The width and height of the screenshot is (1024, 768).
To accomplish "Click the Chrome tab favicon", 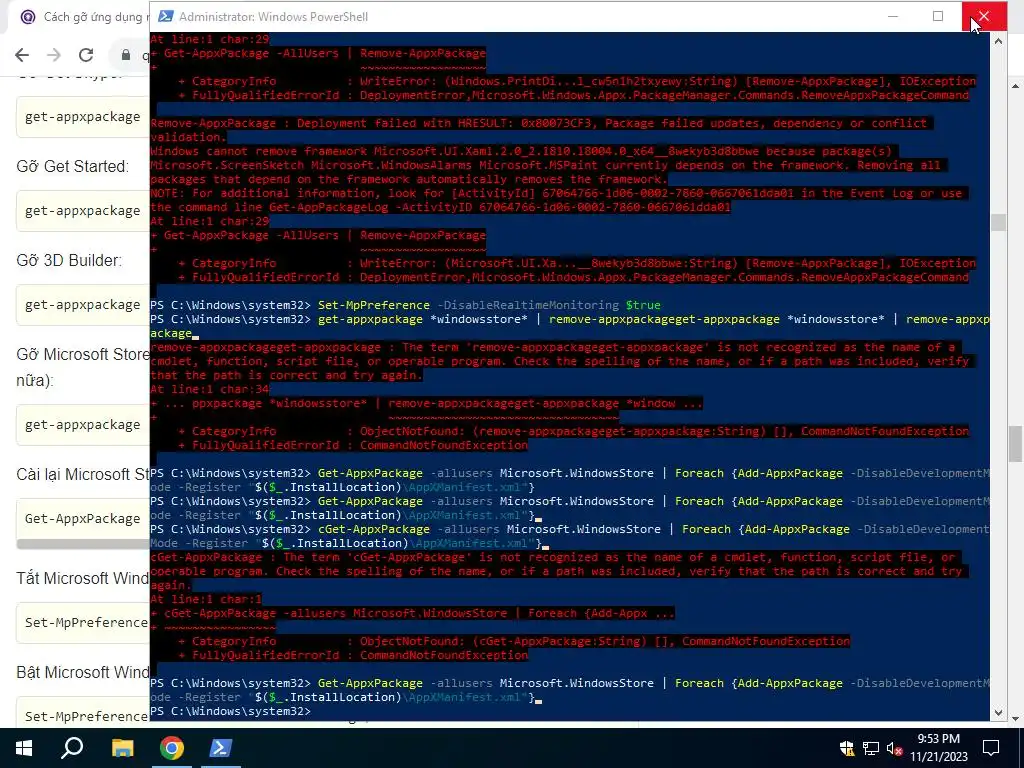I will (x=27, y=16).
